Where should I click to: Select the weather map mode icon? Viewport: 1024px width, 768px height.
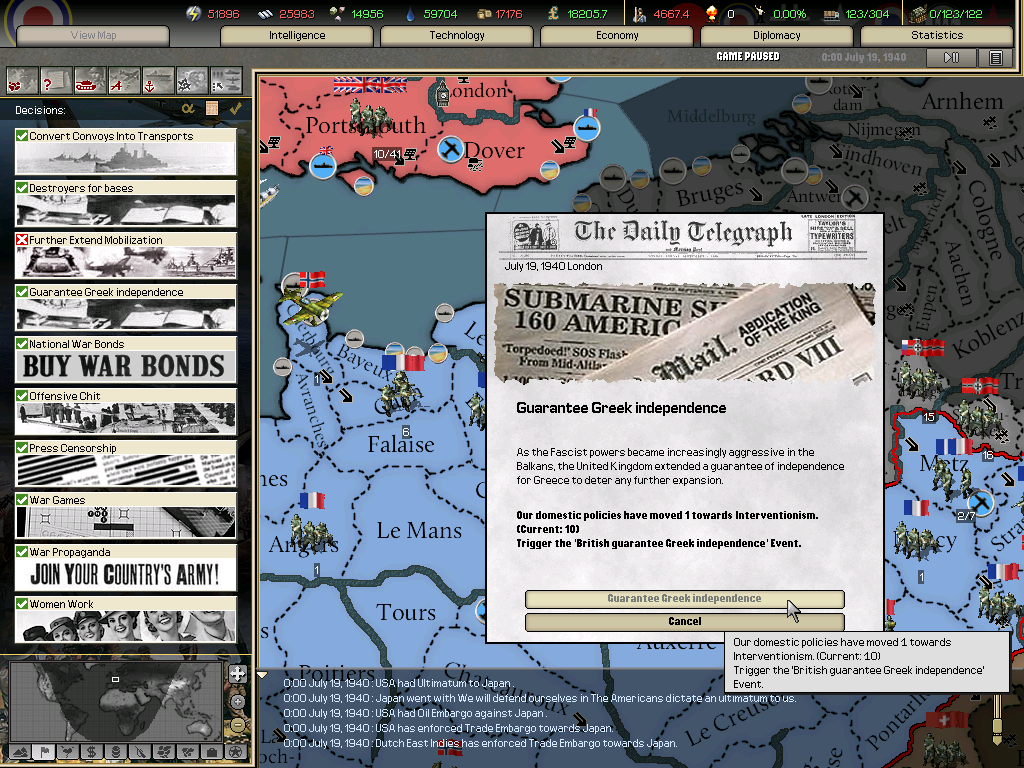pyautogui.click(x=68, y=752)
